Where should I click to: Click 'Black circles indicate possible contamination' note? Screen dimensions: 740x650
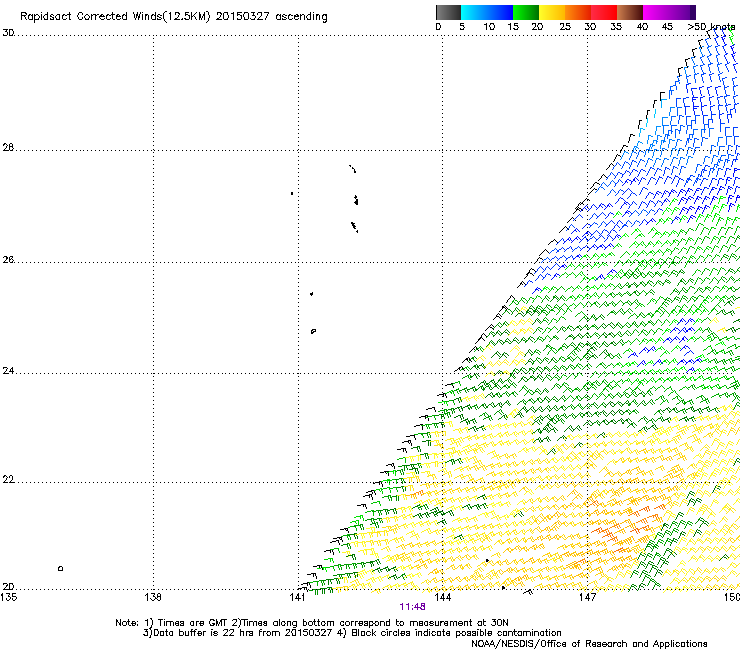tap(456, 633)
